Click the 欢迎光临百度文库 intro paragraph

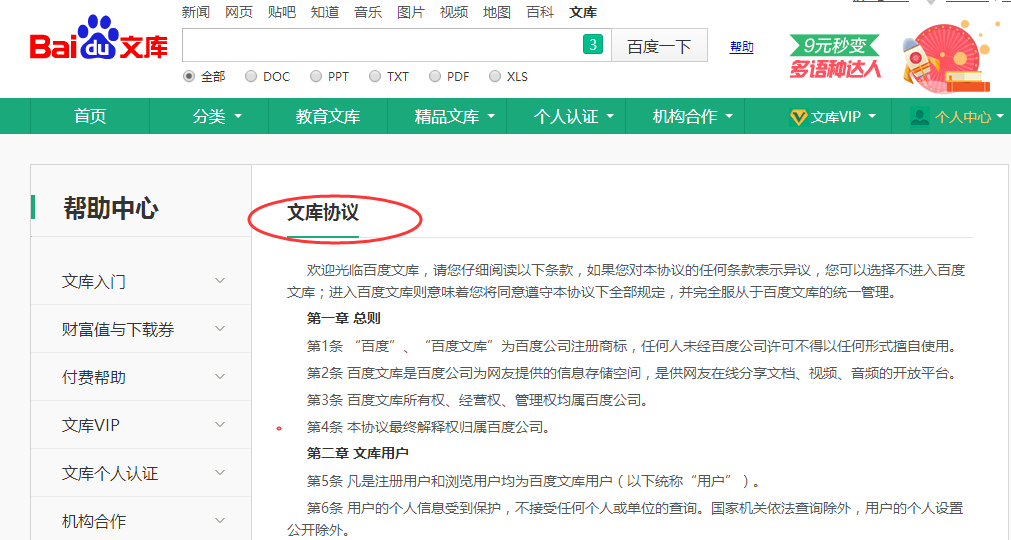[626, 281]
